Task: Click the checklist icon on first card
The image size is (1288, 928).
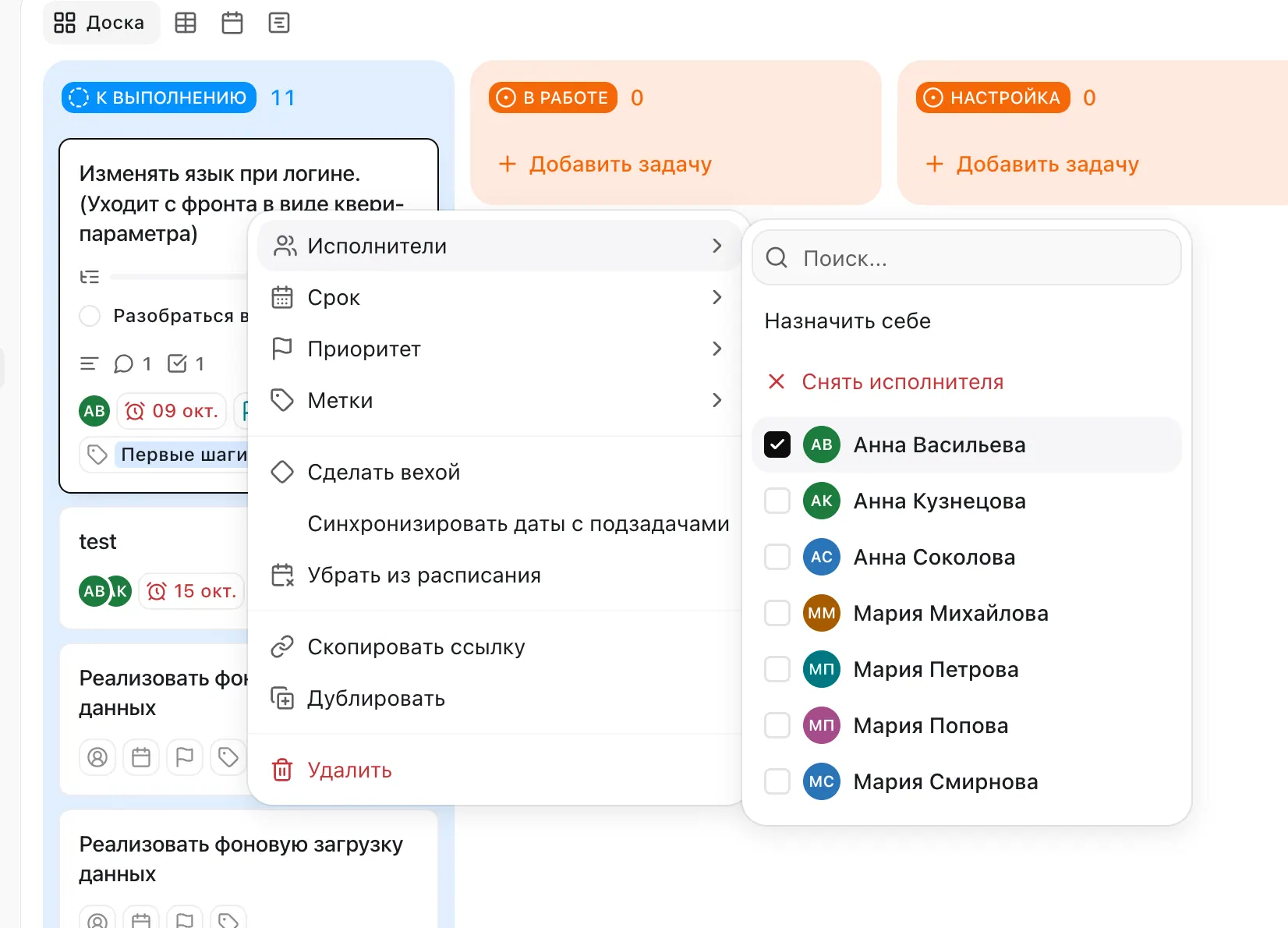Action: point(178,363)
